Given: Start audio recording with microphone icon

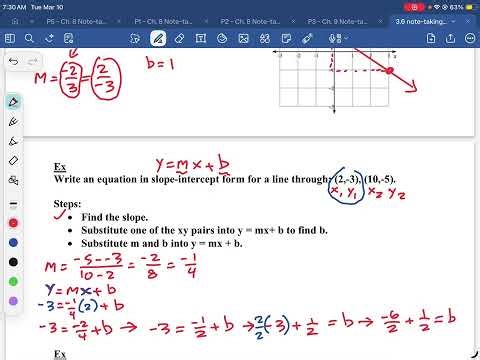Looking at the screenshot, I should click(333, 38).
